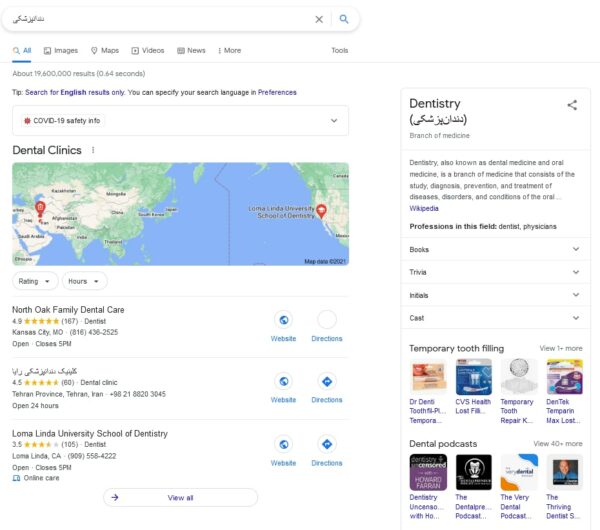Open The Thriving Dentist Show thumbnail

coord(564,472)
